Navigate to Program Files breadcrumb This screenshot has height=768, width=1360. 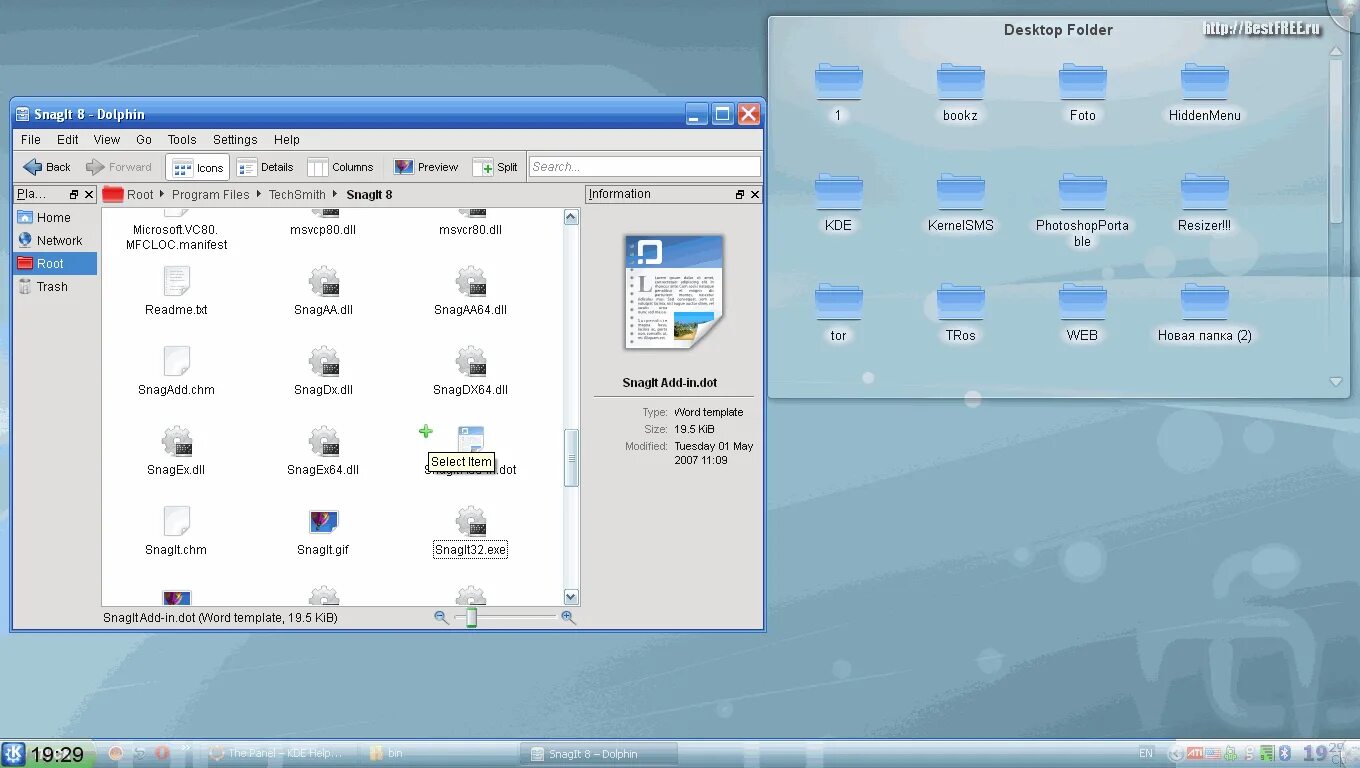[210, 195]
